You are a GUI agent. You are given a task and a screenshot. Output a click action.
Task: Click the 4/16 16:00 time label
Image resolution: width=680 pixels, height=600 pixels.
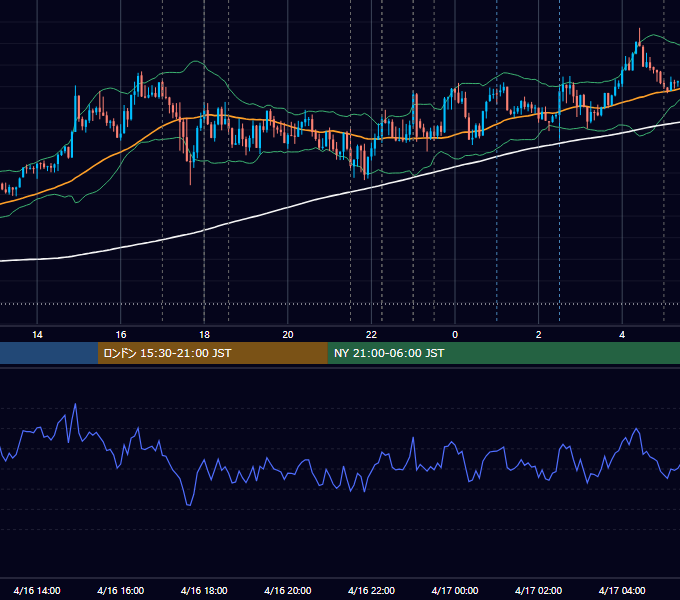tap(121, 590)
